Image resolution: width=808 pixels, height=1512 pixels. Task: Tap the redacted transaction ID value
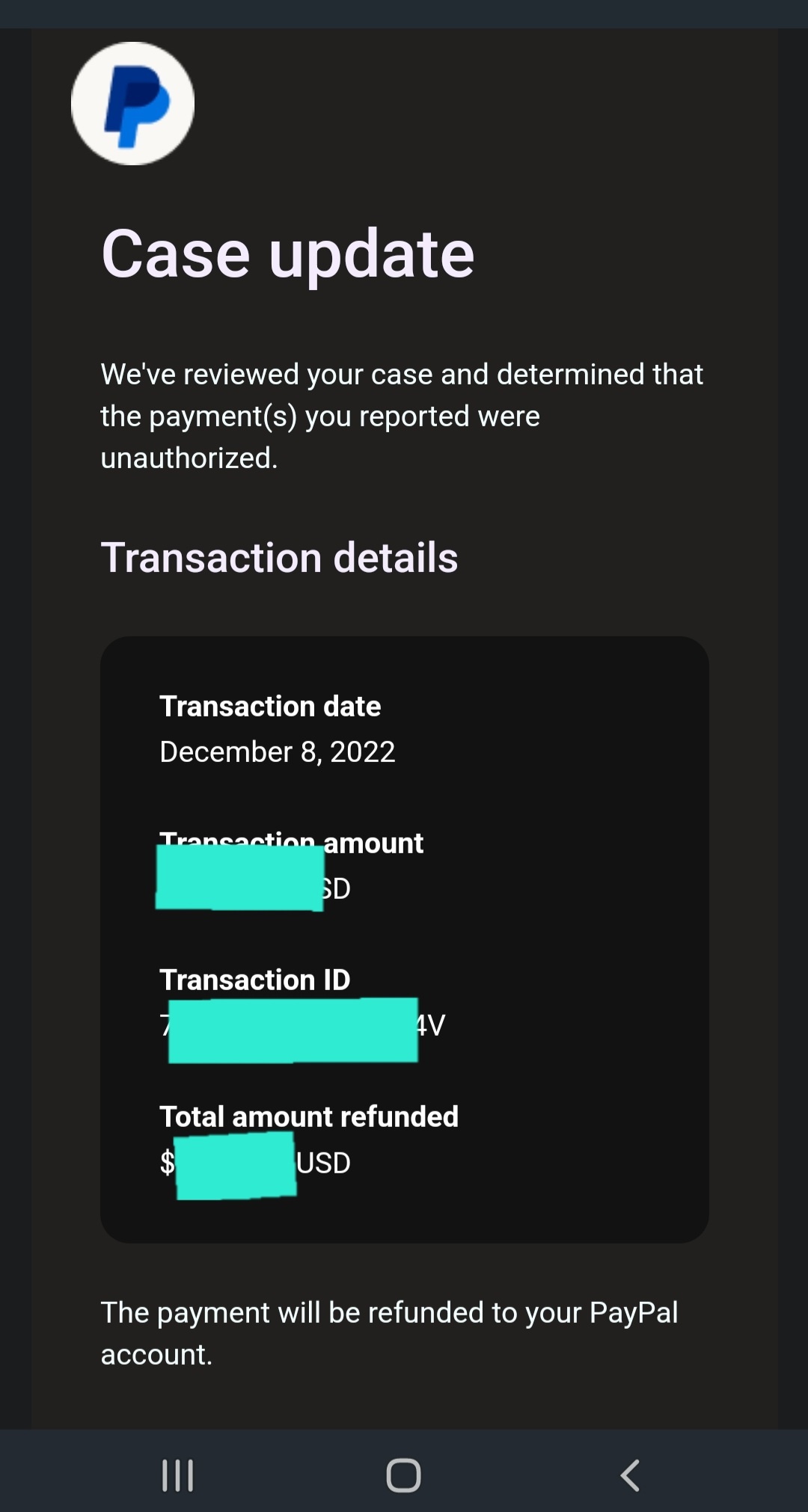tap(293, 1030)
